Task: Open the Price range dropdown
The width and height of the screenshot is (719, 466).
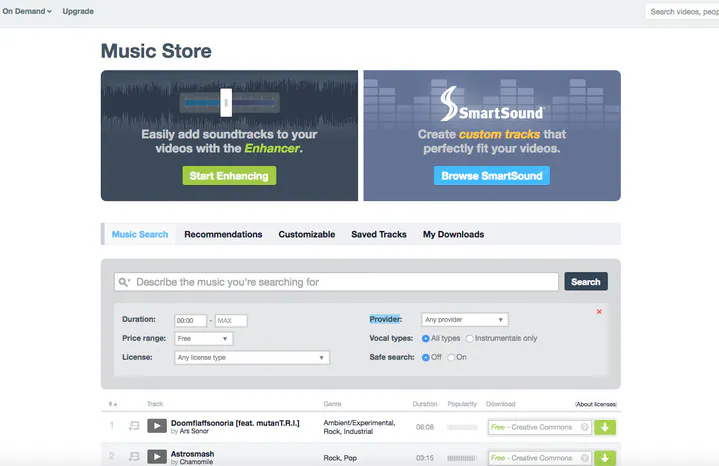Action: (204, 338)
